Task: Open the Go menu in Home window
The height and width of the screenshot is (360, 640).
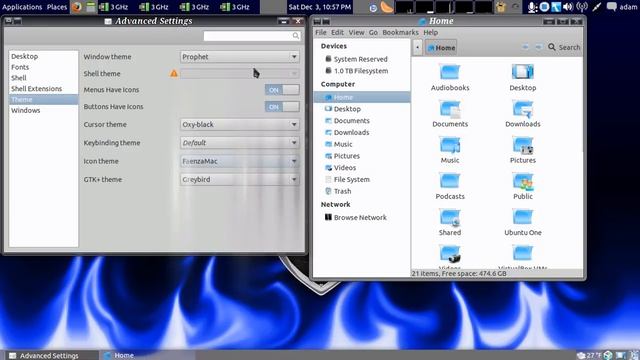Action: (373, 32)
